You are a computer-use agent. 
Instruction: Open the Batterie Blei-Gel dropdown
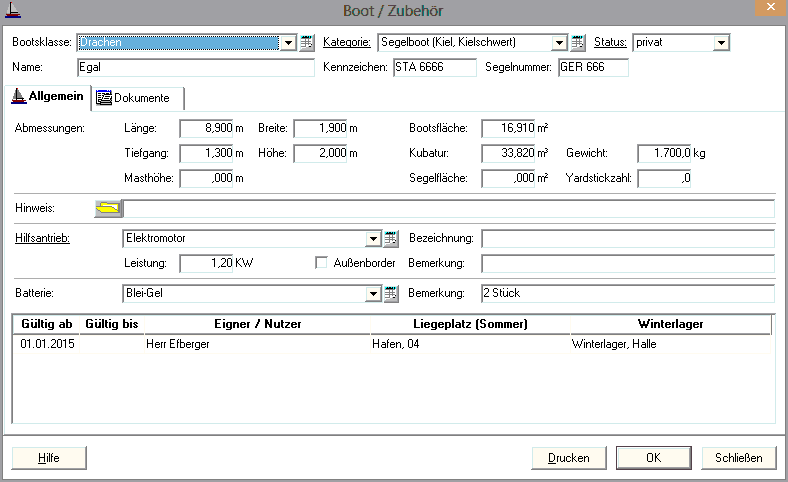point(372,294)
